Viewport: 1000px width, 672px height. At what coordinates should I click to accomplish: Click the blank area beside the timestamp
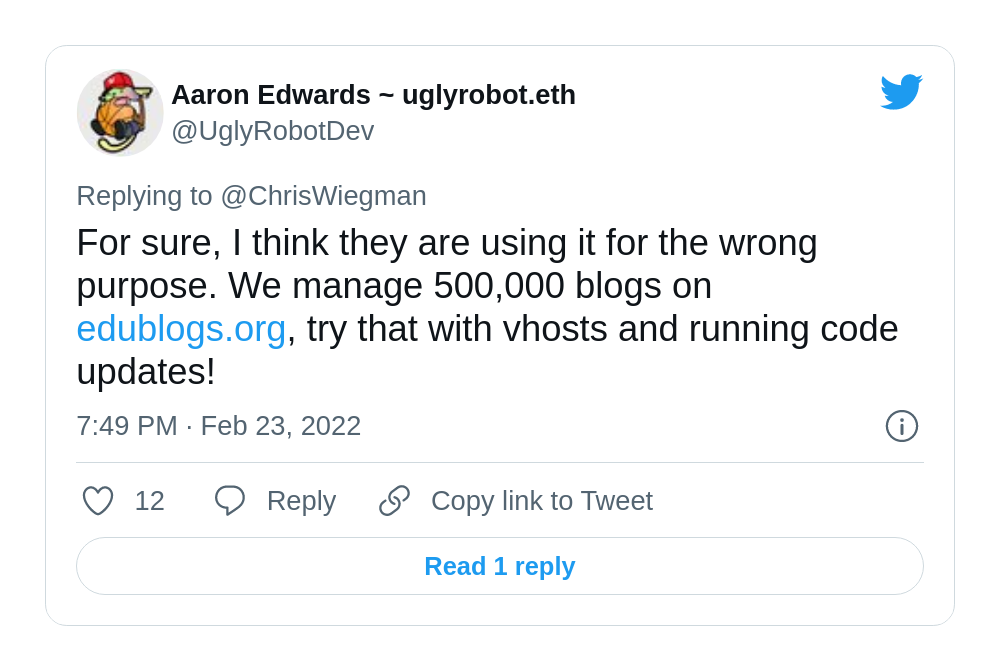(622, 426)
